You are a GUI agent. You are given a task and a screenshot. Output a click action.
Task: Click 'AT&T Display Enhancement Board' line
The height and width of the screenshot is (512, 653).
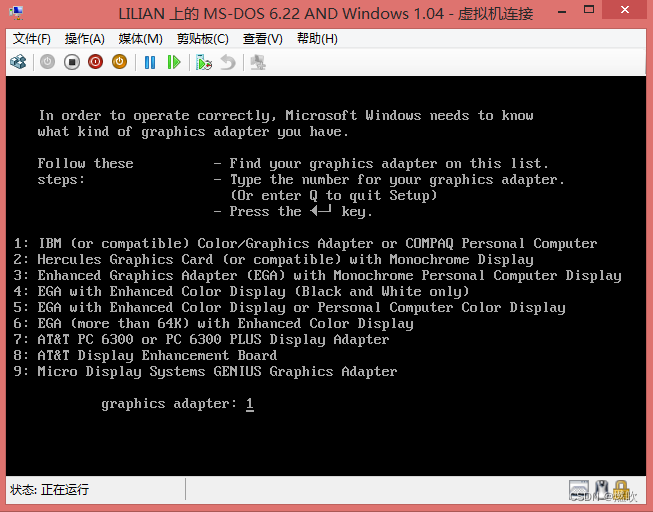145,355
